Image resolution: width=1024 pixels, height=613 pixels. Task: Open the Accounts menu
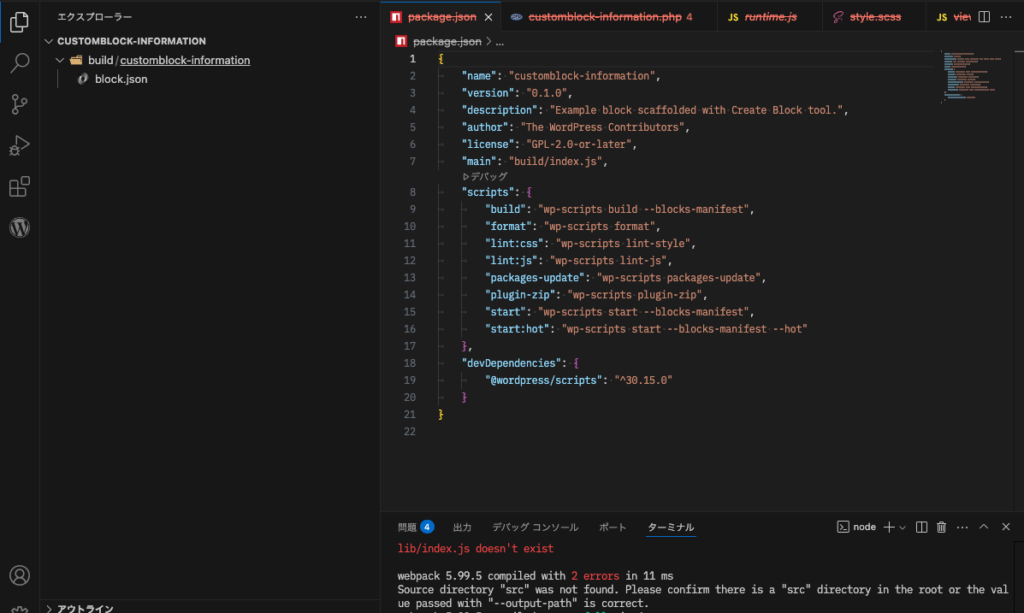pos(19,575)
